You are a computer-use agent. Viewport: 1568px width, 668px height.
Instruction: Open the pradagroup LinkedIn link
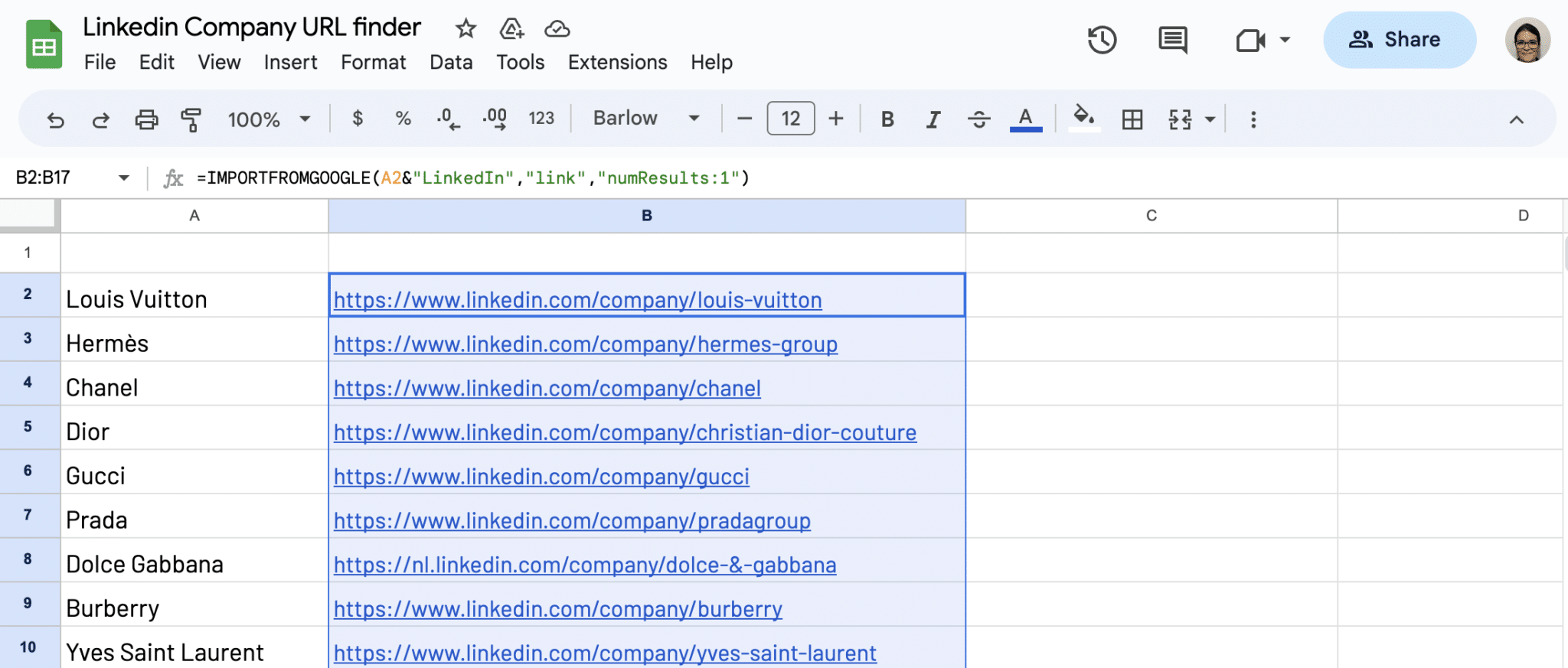click(572, 521)
